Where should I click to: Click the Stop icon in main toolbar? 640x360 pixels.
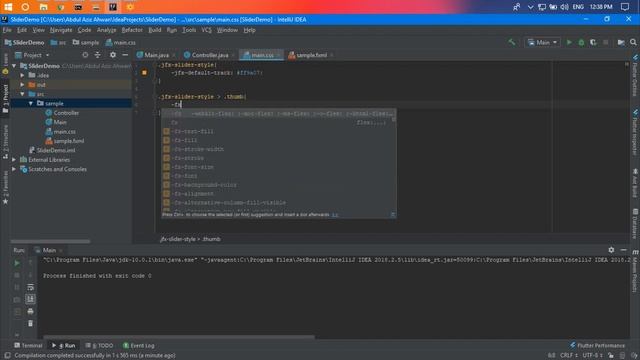point(605,42)
